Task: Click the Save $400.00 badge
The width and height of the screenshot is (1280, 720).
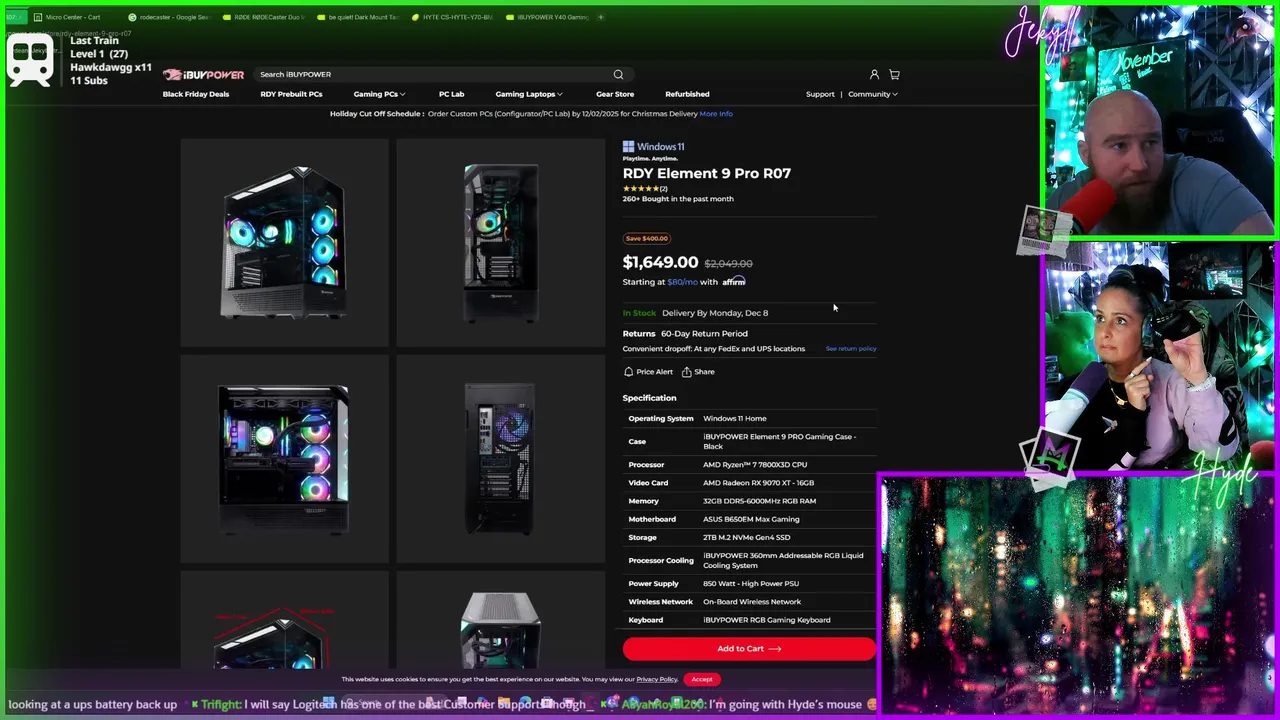Action: pyautogui.click(x=647, y=238)
